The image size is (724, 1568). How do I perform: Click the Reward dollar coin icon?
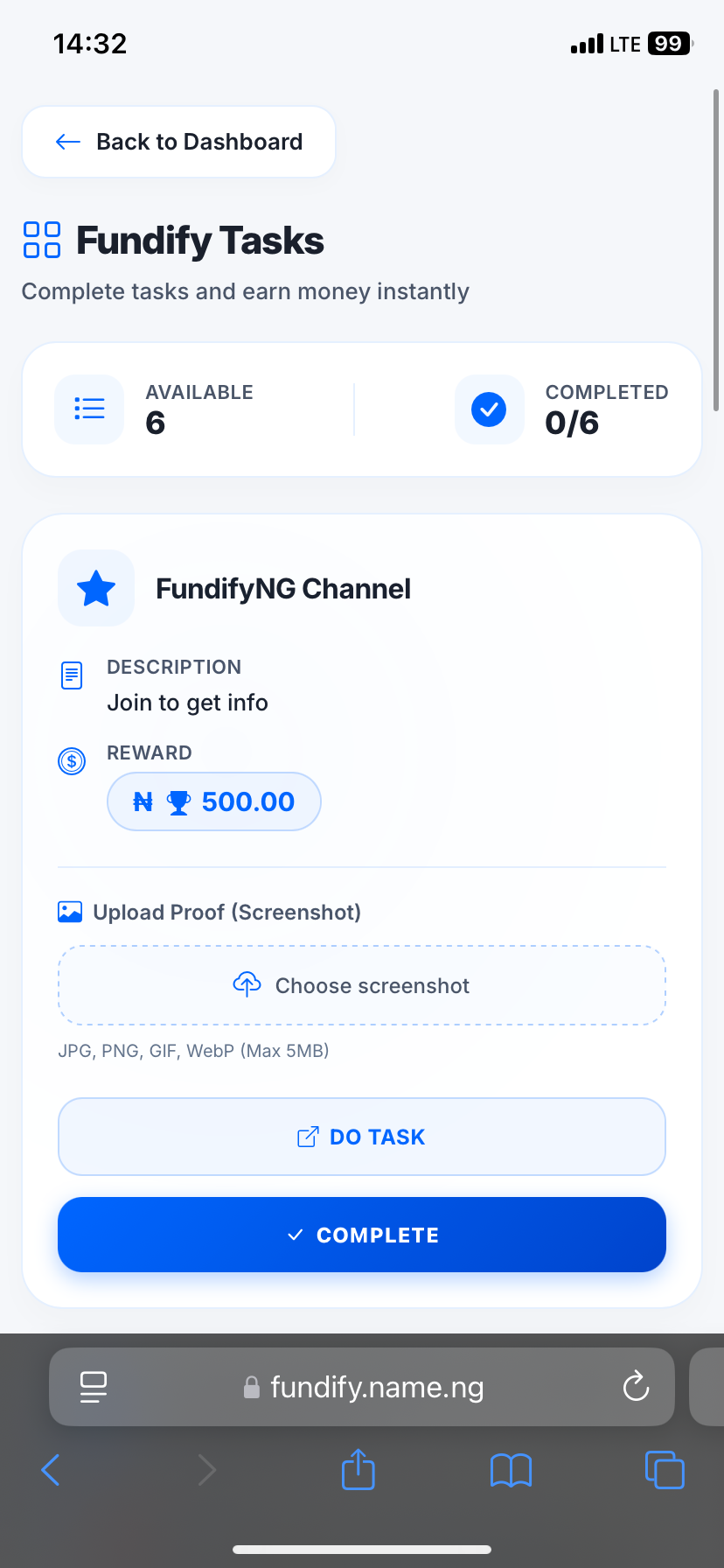click(72, 761)
